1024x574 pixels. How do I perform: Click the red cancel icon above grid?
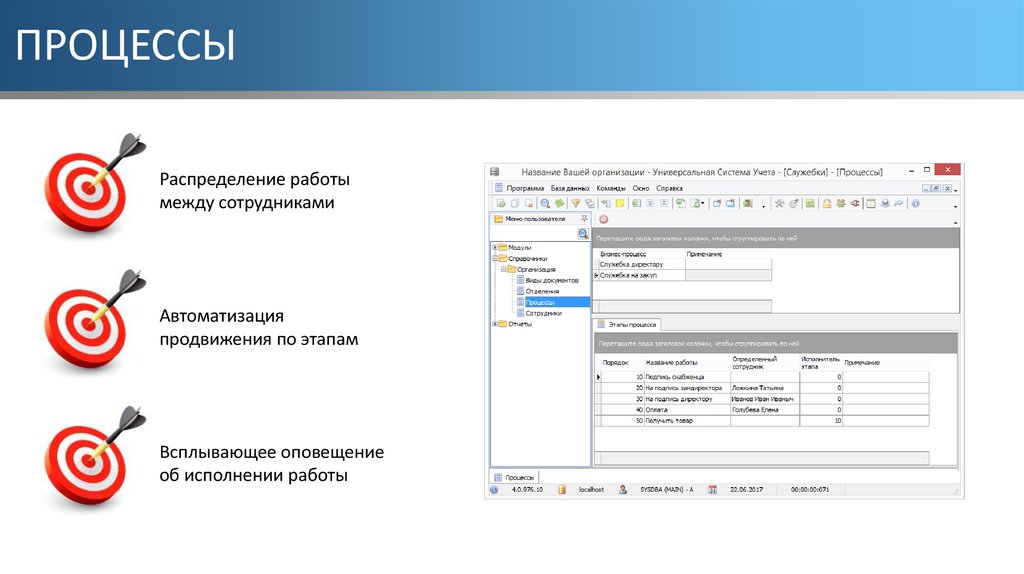[x=603, y=219]
